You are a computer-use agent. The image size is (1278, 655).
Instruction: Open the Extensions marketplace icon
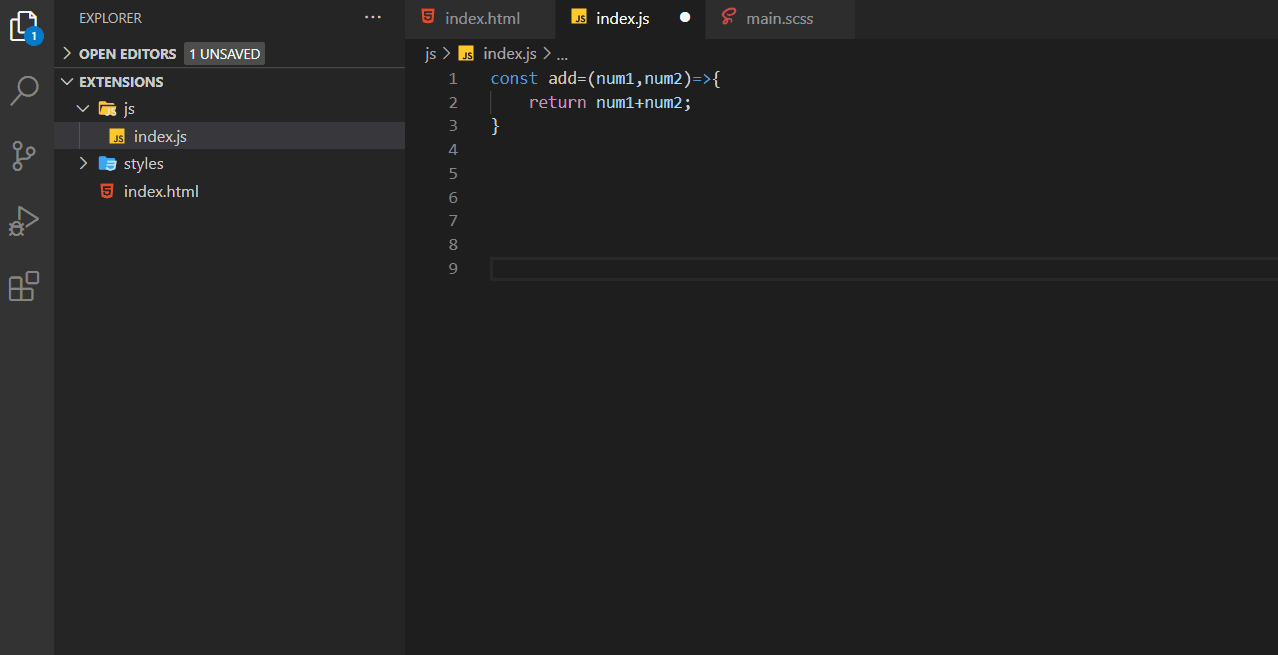coord(24,286)
